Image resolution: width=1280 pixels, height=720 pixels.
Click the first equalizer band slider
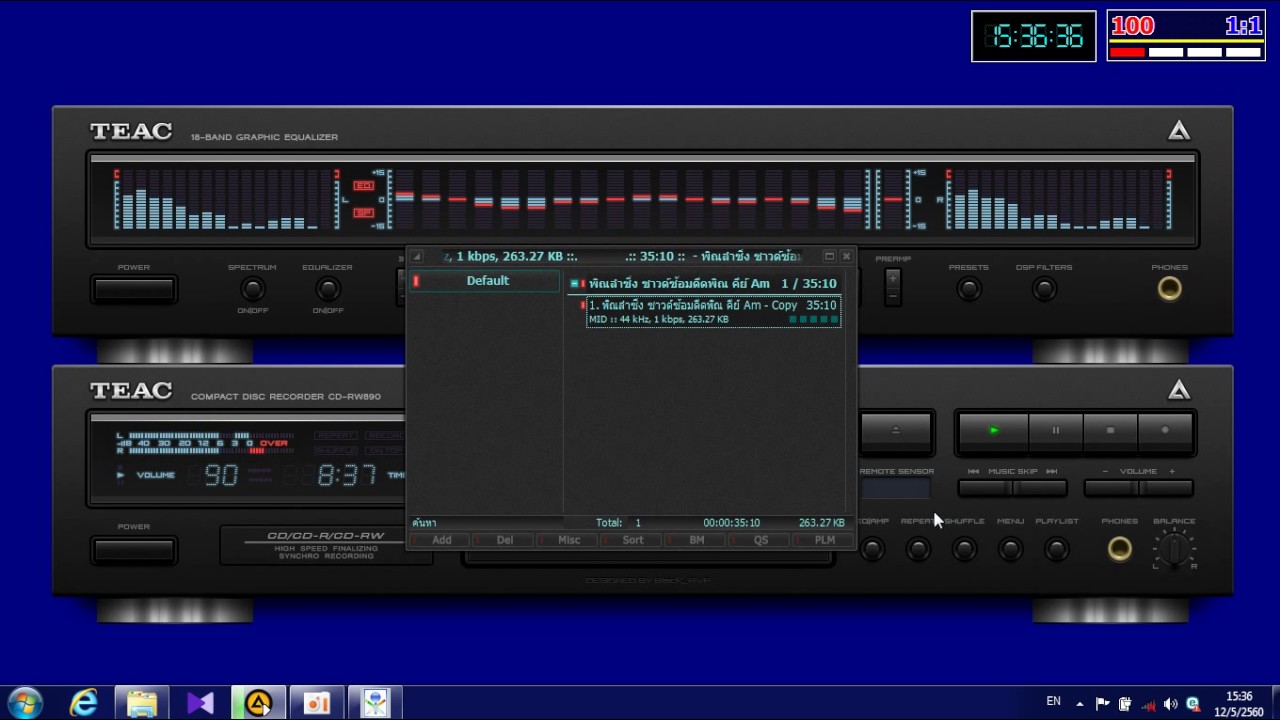point(404,199)
